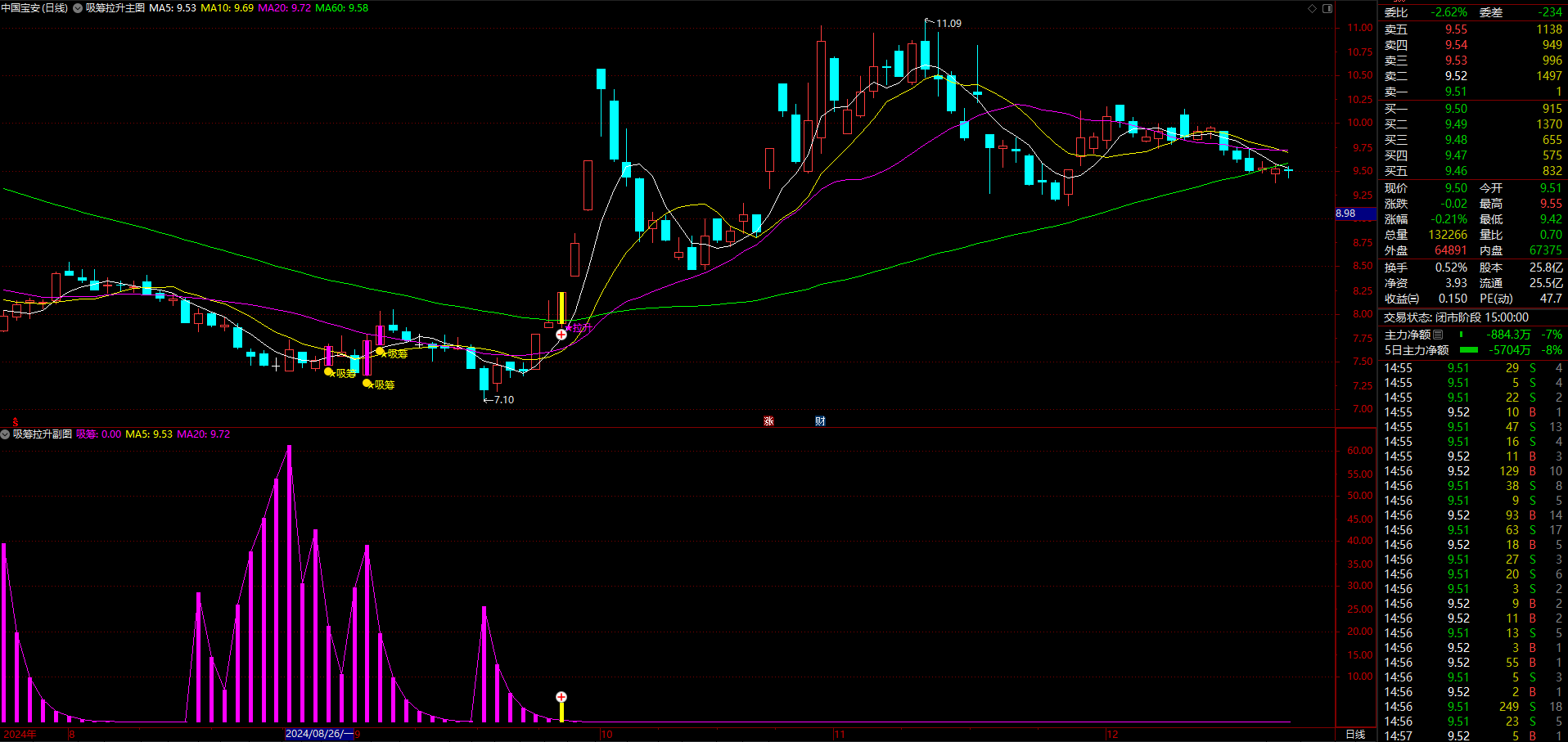Click the 14:56 trade row with volume 249
1568x742 pixels.
1473,707
